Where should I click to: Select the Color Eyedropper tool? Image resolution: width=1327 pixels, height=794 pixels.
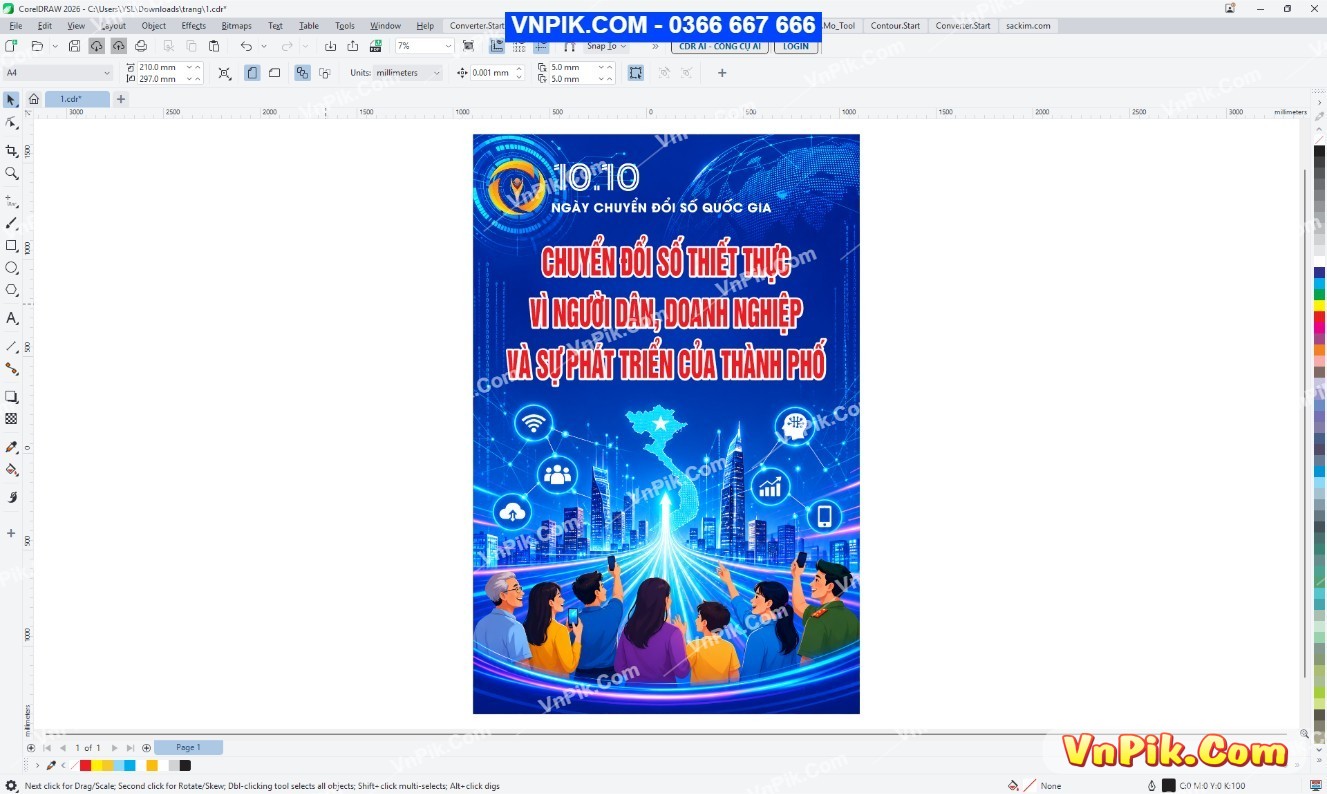(11, 447)
